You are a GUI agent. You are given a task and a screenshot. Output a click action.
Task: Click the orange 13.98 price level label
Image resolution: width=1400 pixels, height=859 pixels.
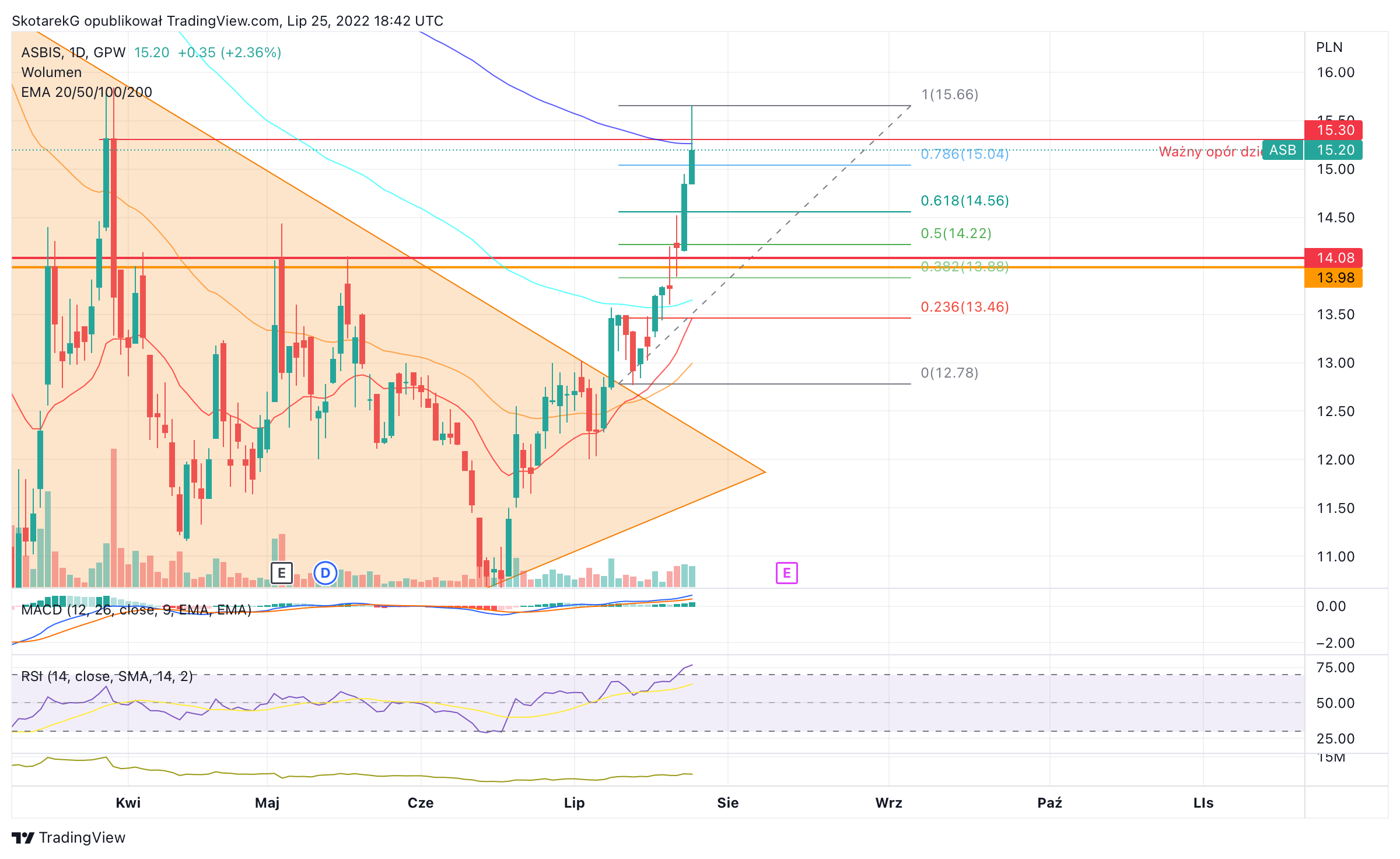[1333, 278]
